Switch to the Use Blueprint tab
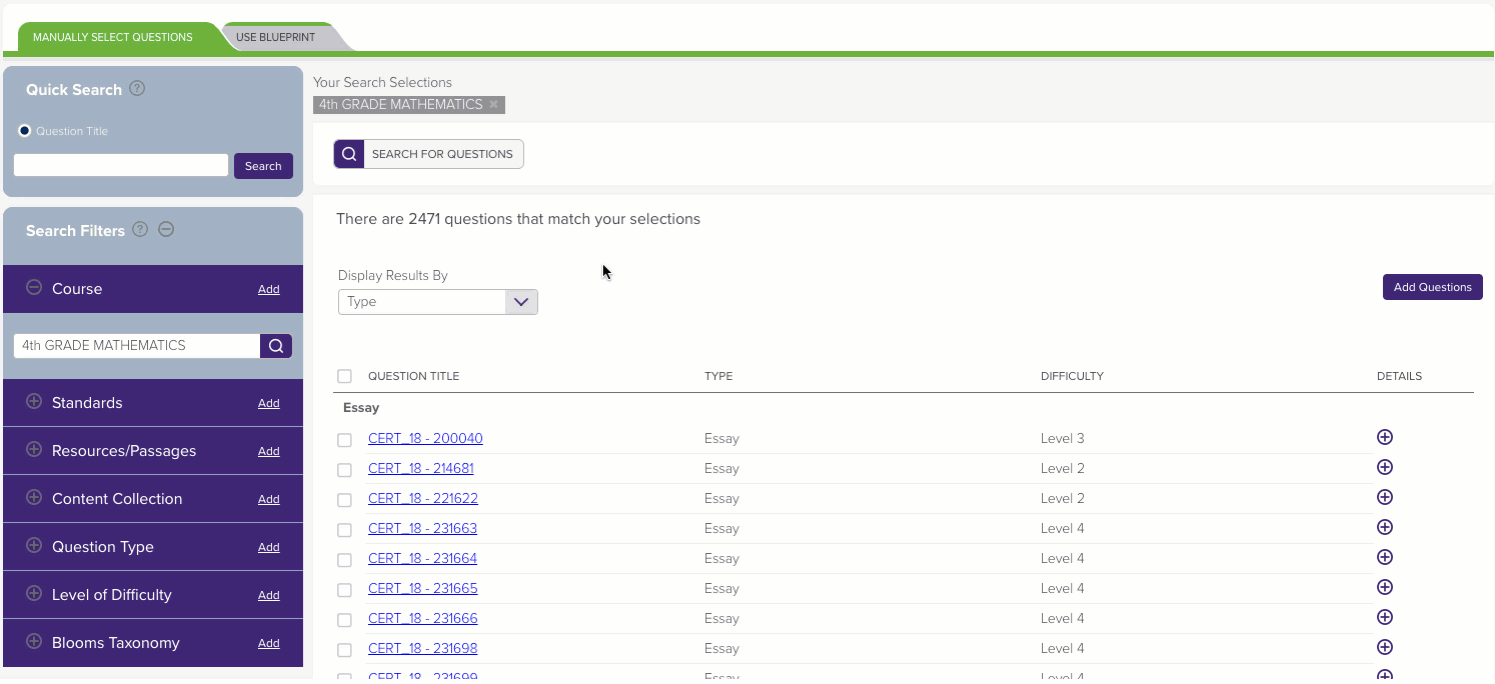1495x684 pixels. pyautogui.click(x=276, y=38)
